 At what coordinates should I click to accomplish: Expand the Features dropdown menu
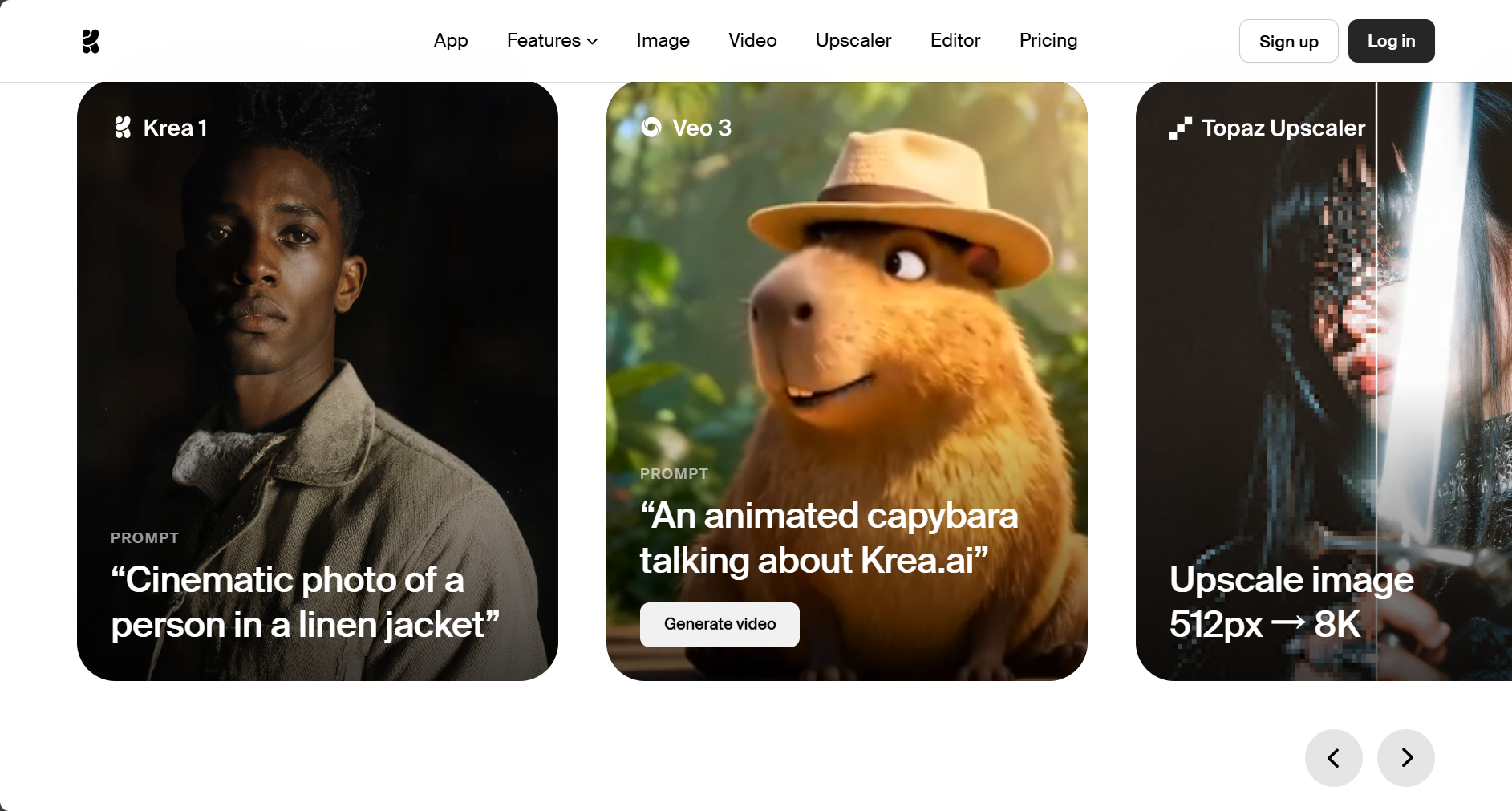tap(552, 40)
